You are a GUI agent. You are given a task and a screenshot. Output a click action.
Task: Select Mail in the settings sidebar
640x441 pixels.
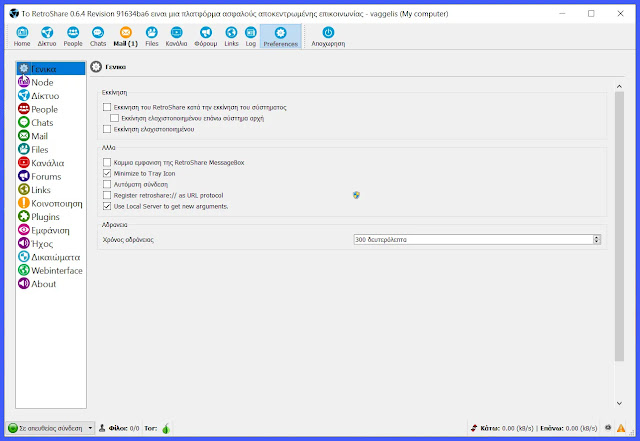[51, 136]
